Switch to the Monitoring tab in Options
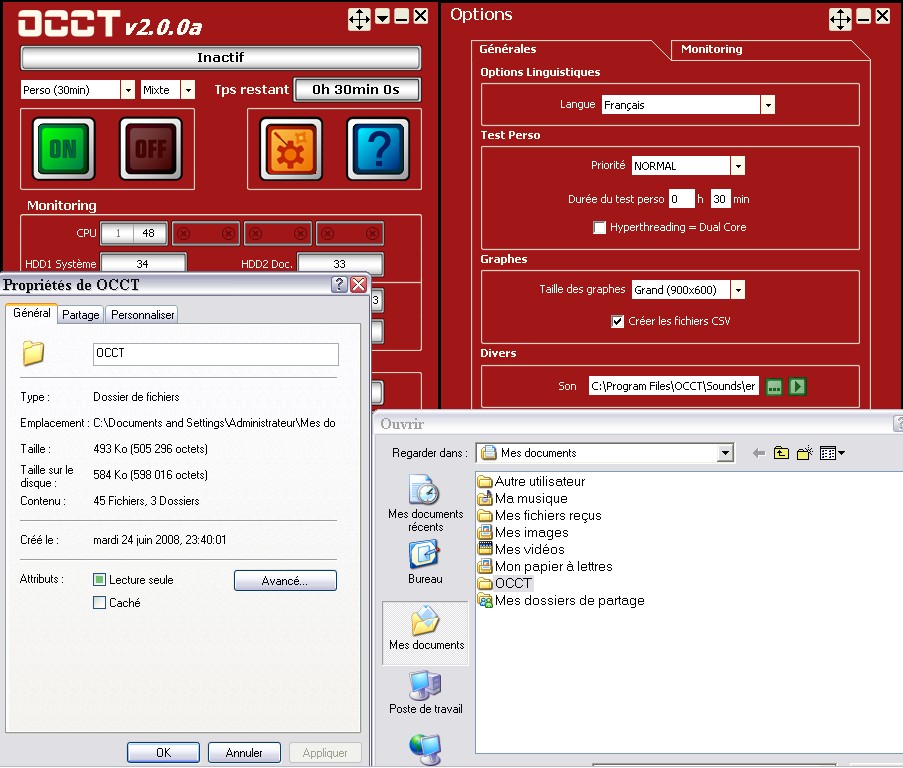903x768 pixels. point(712,49)
